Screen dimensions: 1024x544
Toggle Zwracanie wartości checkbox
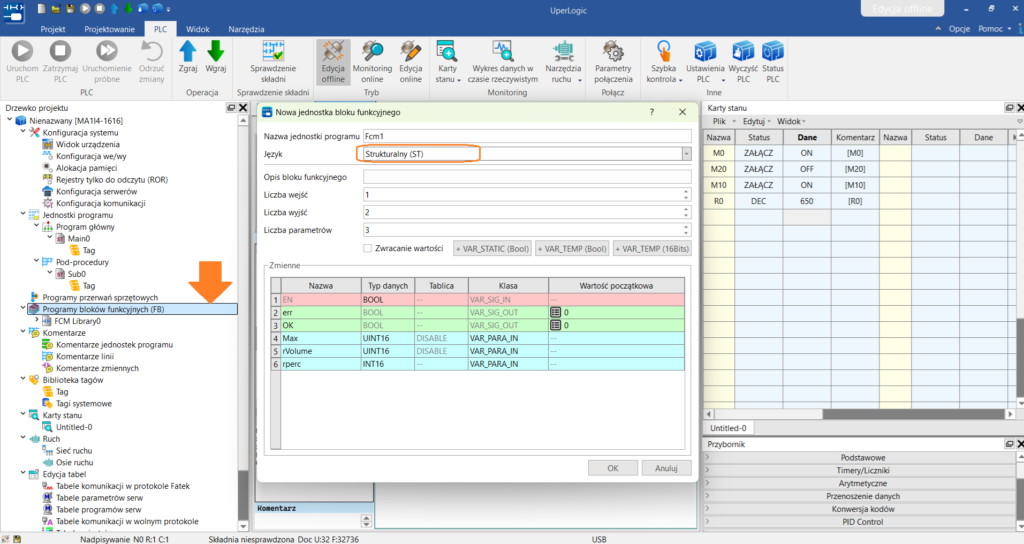[x=368, y=248]
